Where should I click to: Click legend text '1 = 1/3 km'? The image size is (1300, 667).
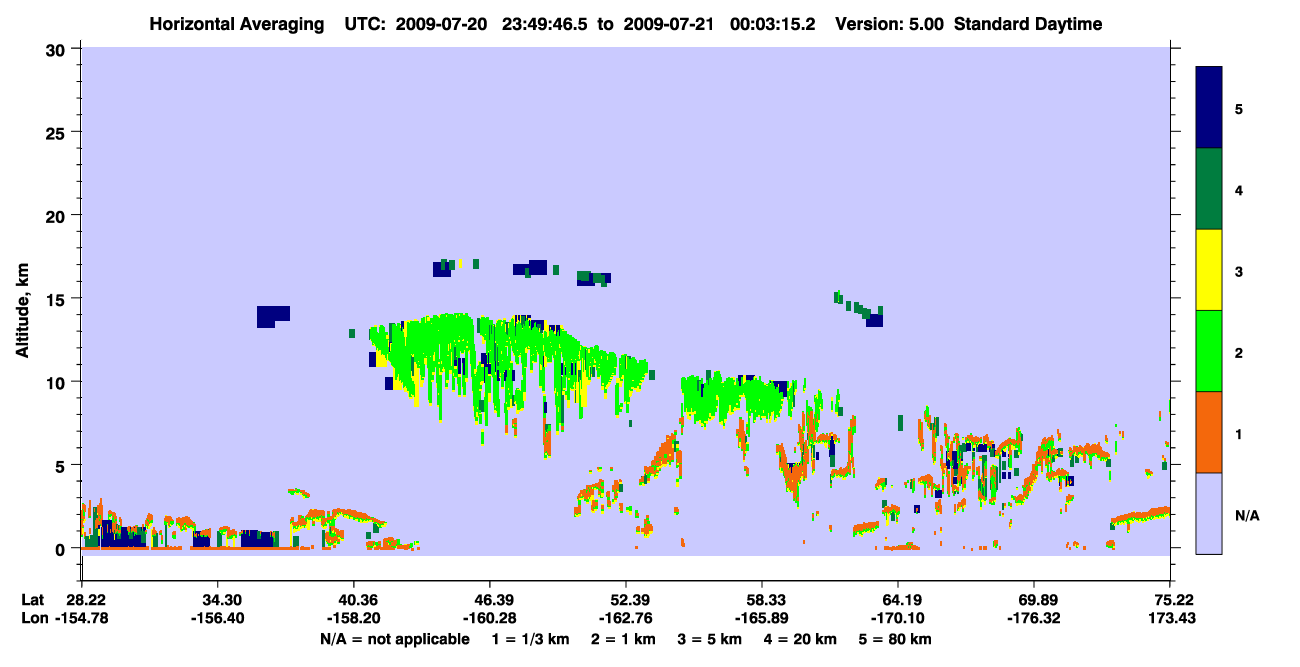pyautogui.click(x=531, y=639)
